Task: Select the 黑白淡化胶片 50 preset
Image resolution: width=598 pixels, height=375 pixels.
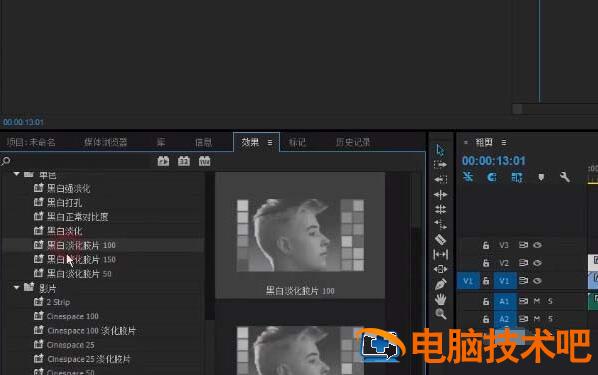Action: point(79,274)
